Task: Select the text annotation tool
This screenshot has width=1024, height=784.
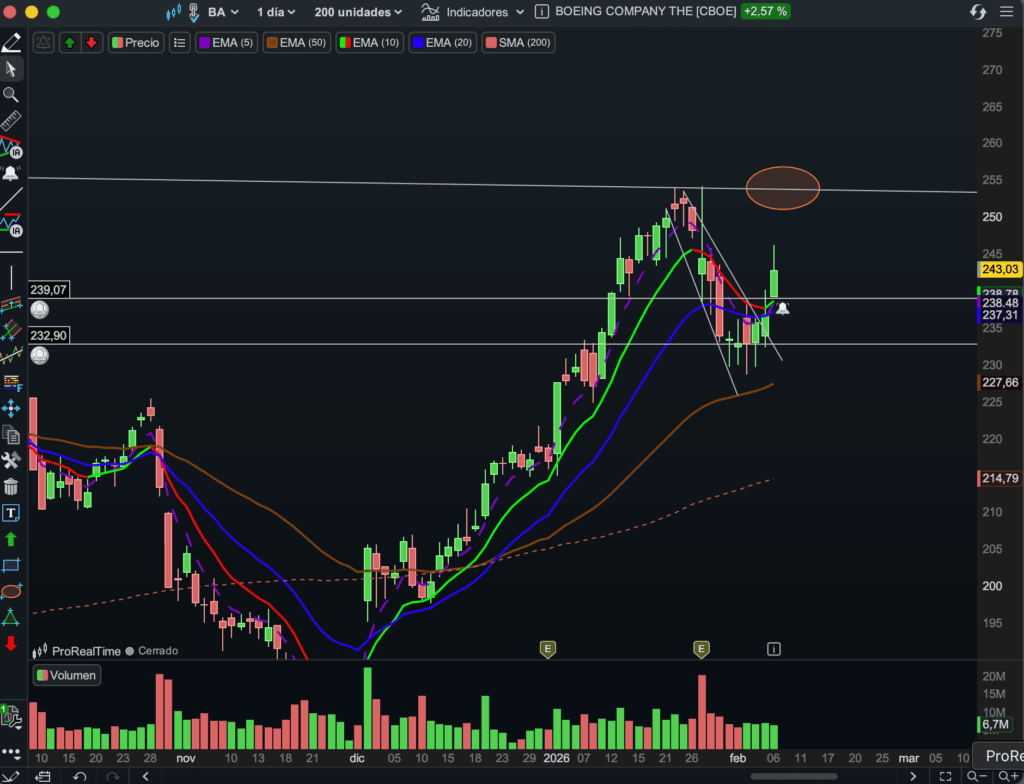Action: coord(11,513)
